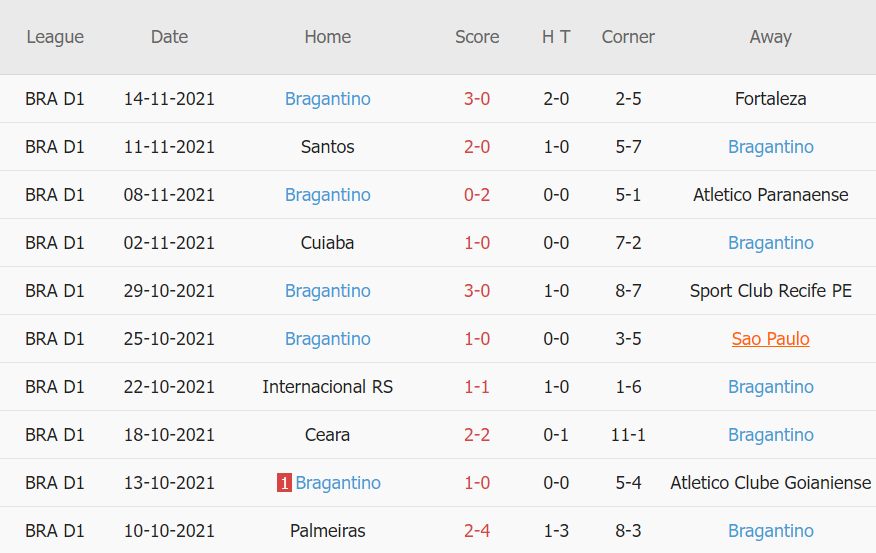The image size is (876, 553).
Task: Click the Away column header
Action: [x=770, y=37]
